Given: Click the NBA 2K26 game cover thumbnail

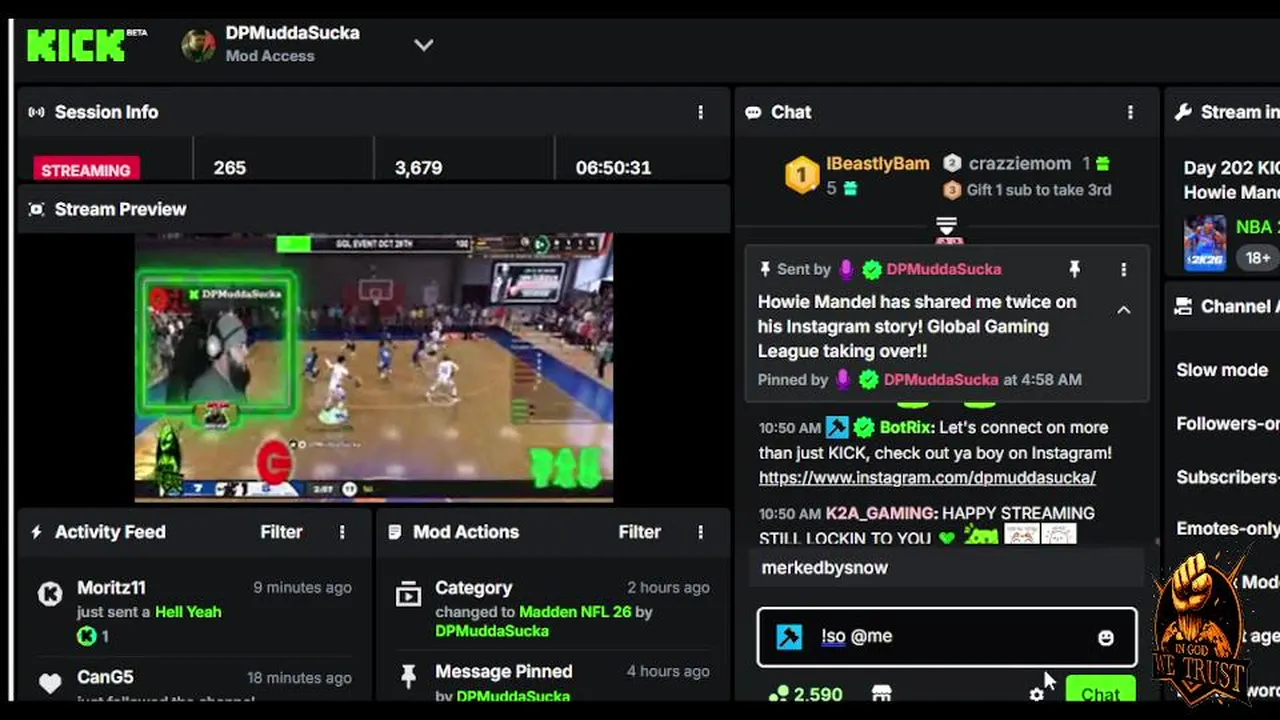Looking at the screenshot, I should pyautogui.click(x=1205, y=243).
